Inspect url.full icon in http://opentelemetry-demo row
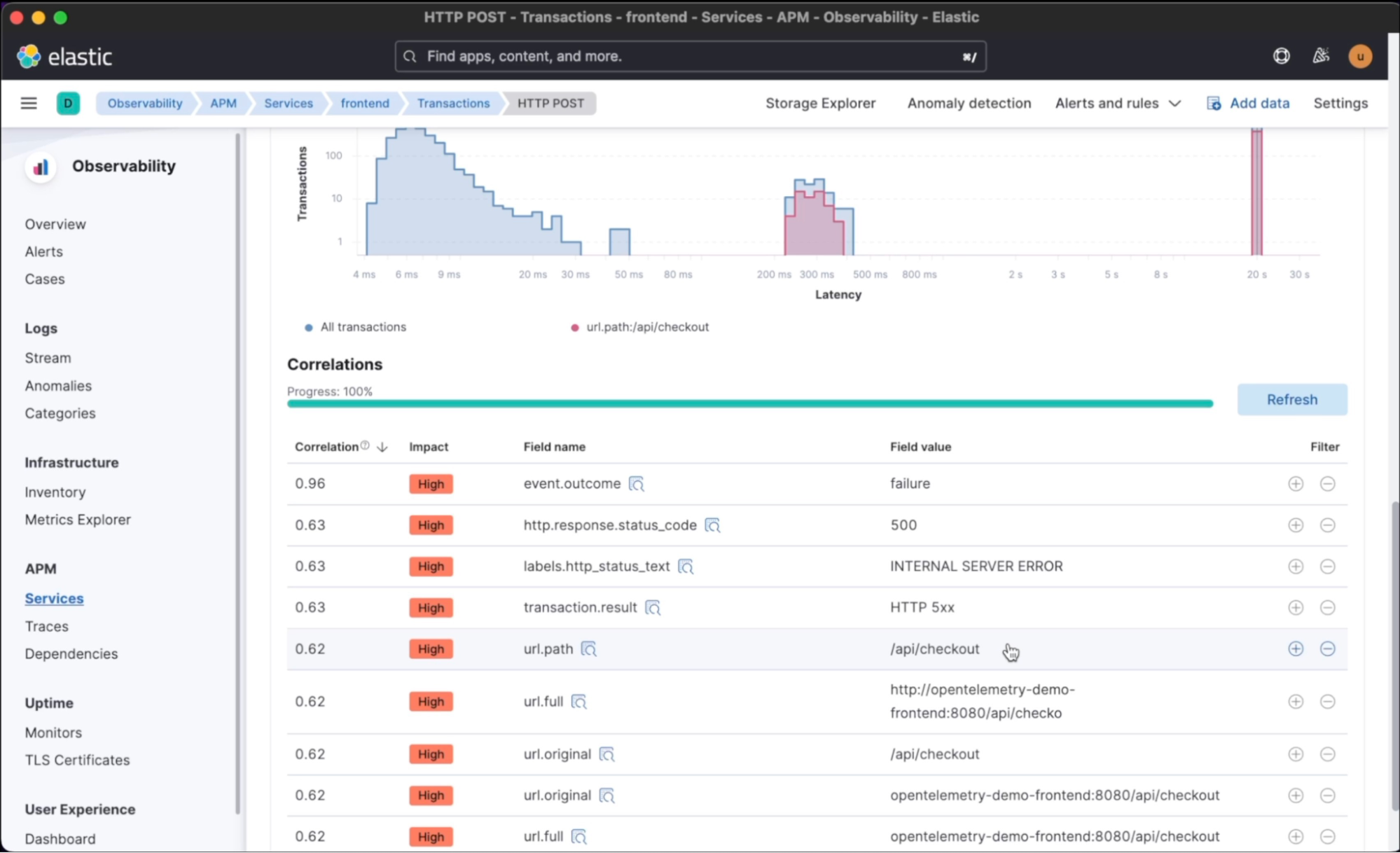The image size is (1400, 853). coord(579,702)
